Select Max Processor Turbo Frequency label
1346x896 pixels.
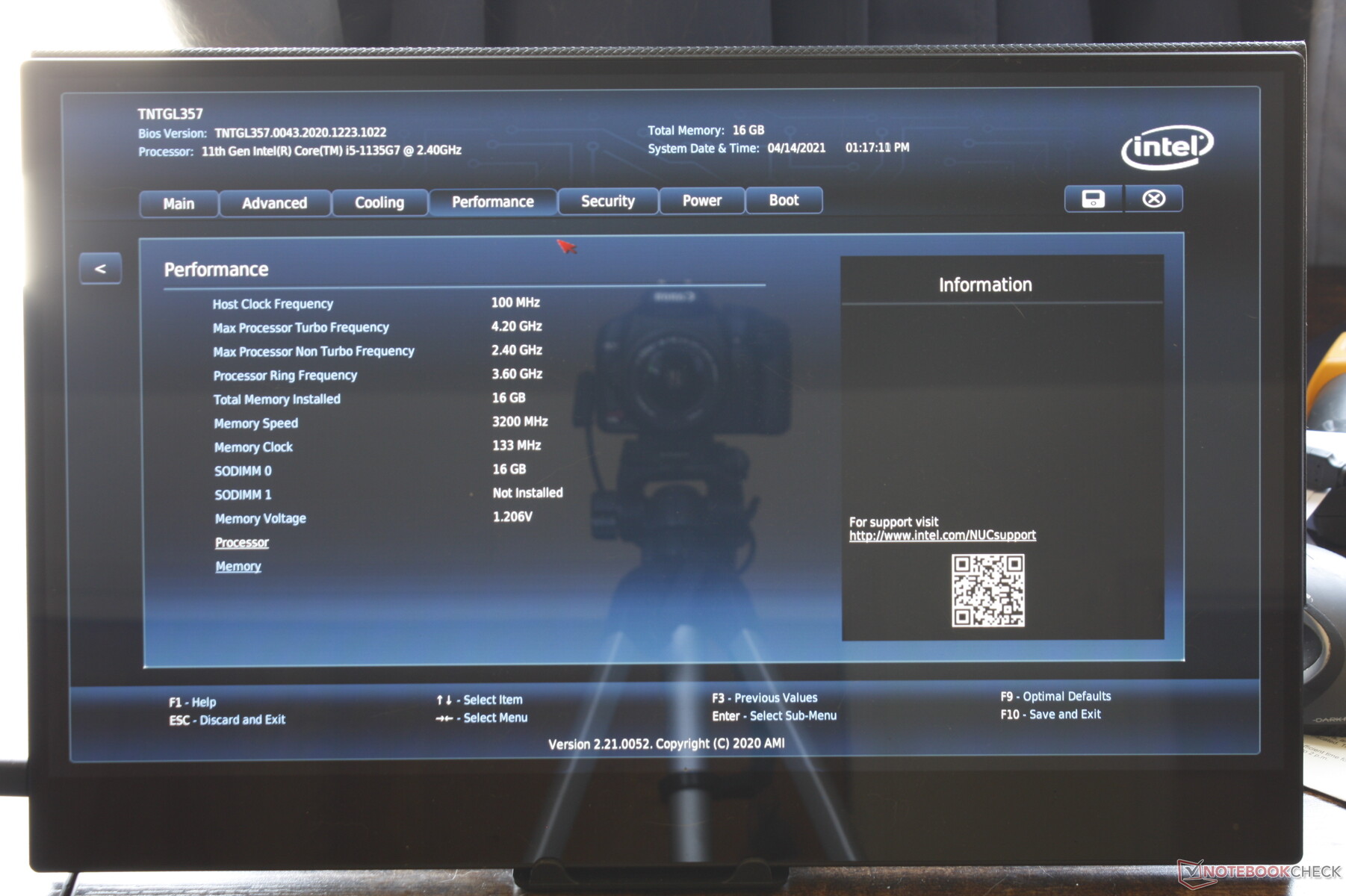point(301,328)
